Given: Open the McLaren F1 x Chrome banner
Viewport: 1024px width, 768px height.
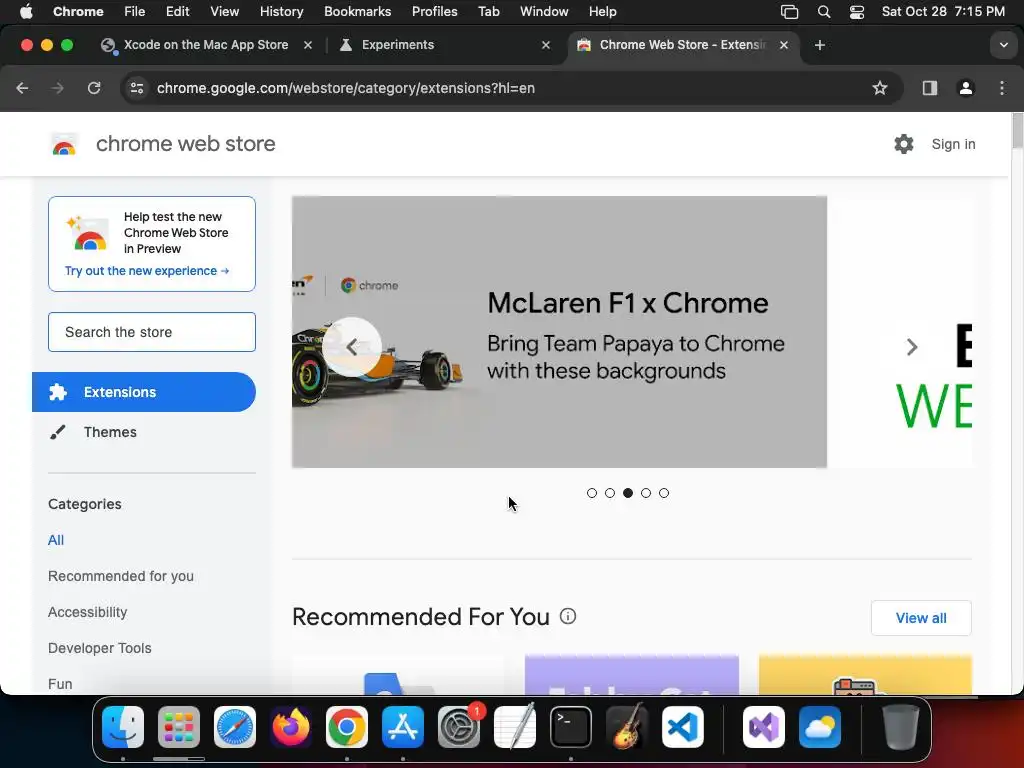Looking at the screenshot, I should click(x=560, y=332).
